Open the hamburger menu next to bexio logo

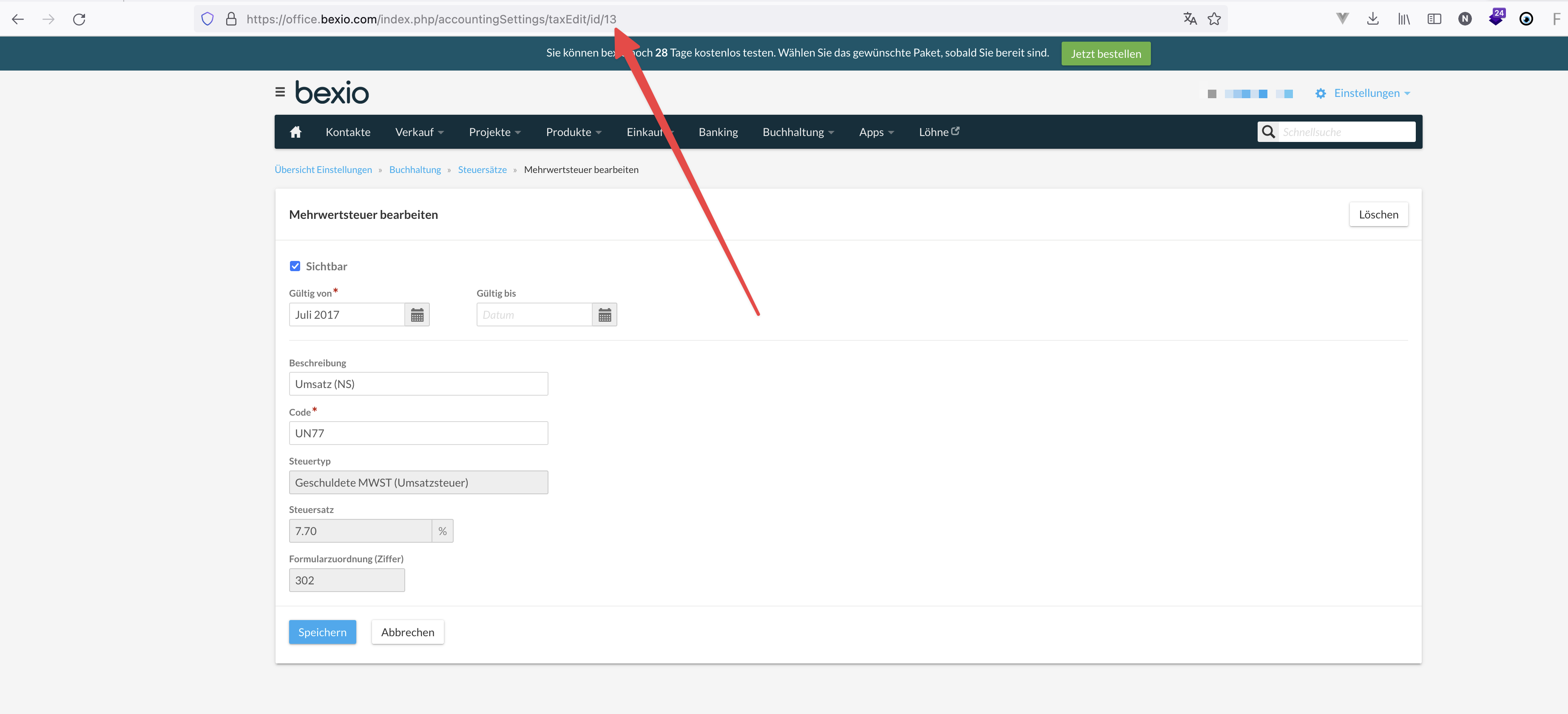point(280,92)
